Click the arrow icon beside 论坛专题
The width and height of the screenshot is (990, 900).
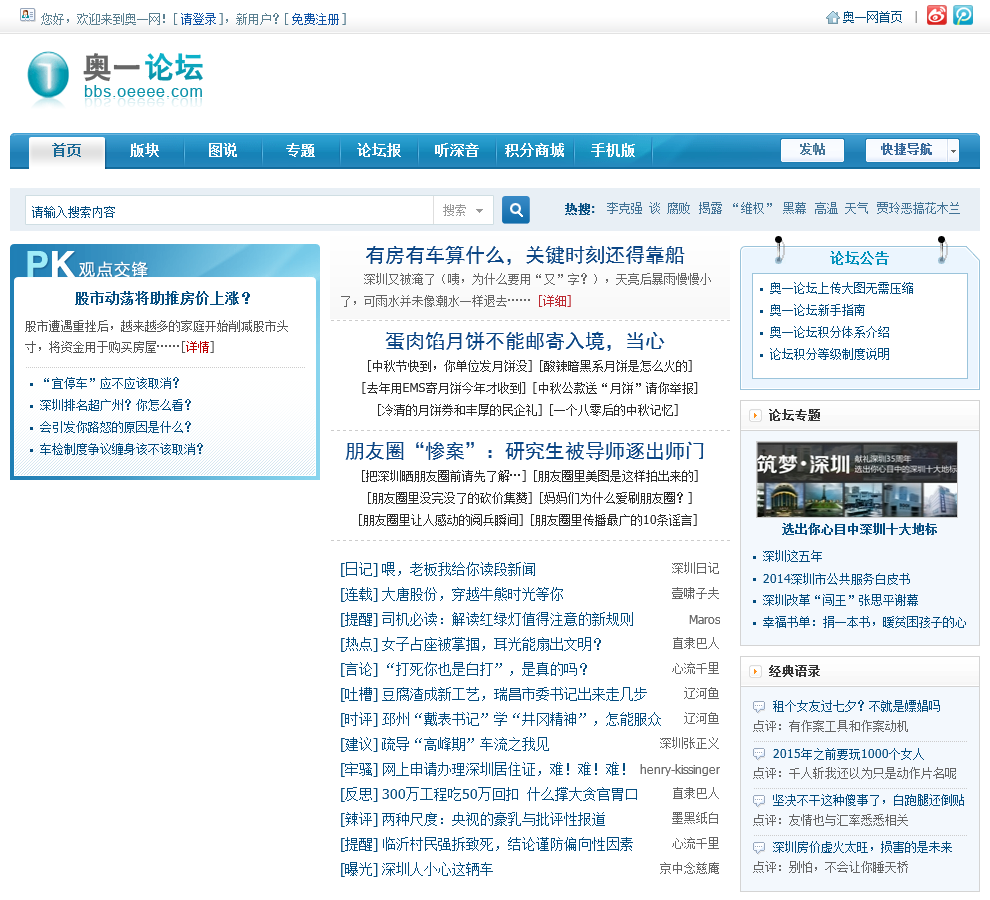[755, 416]
